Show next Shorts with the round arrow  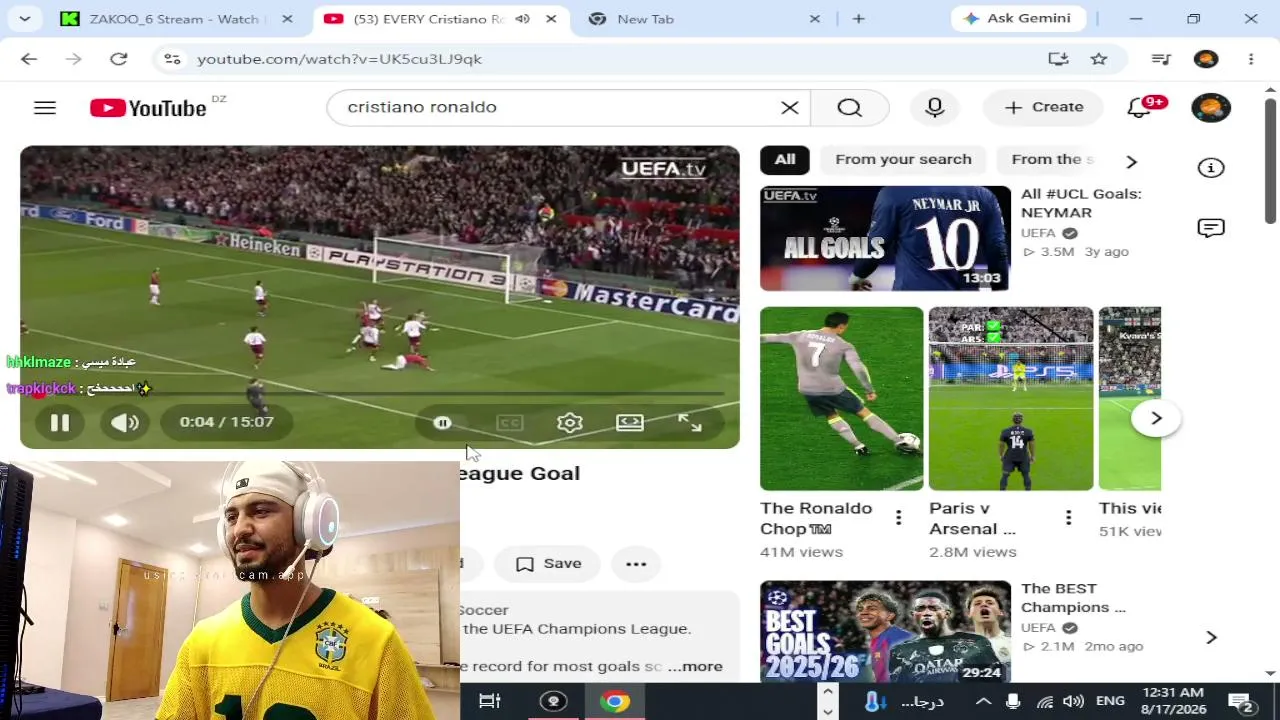pos(1156,418)
